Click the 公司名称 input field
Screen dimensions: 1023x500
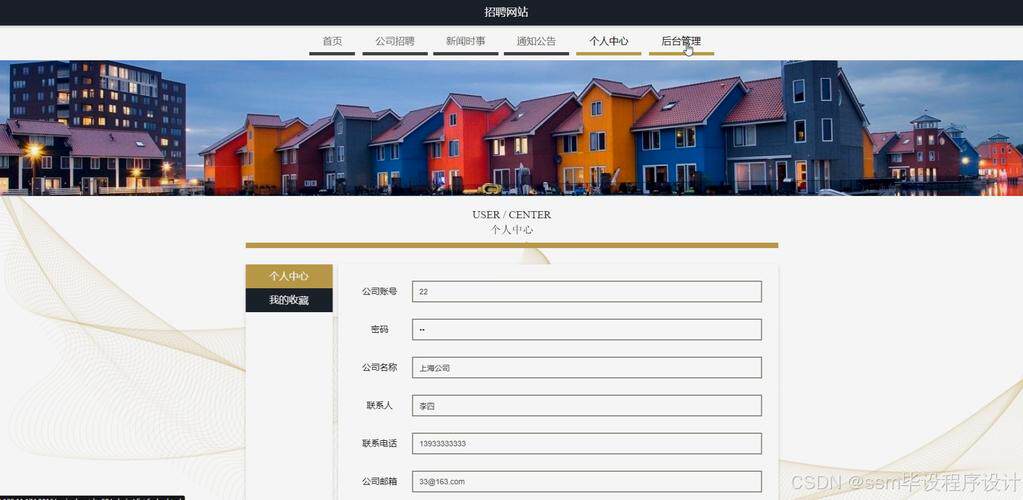tap(587, 367)
